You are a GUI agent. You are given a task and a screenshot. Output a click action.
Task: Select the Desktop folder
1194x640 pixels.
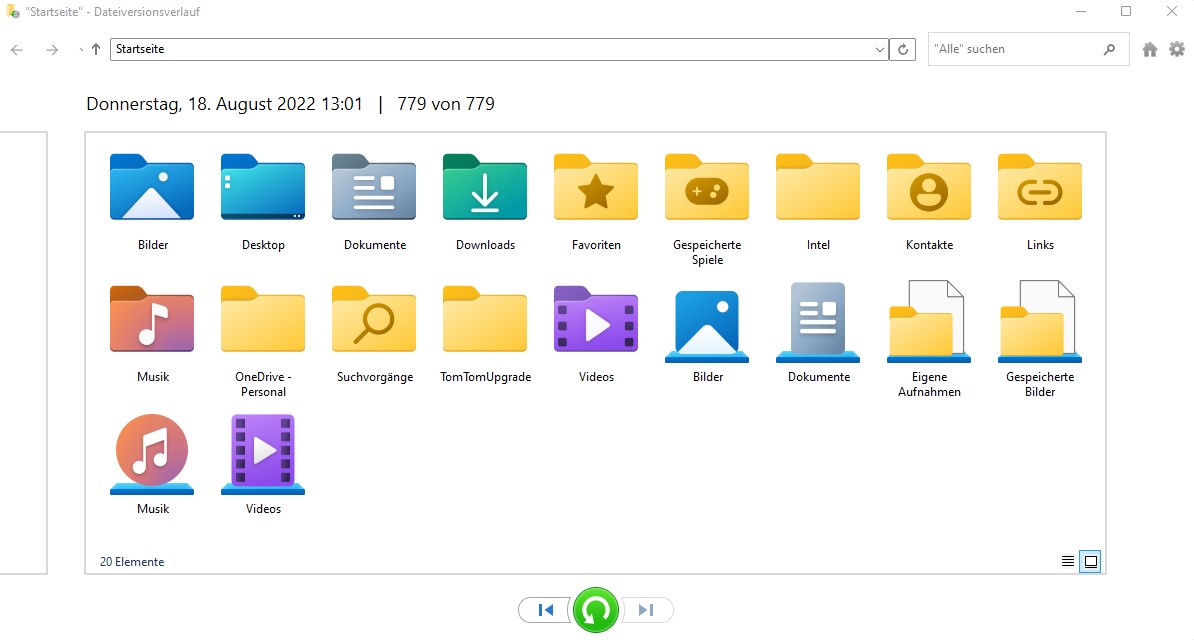[263, 202]
